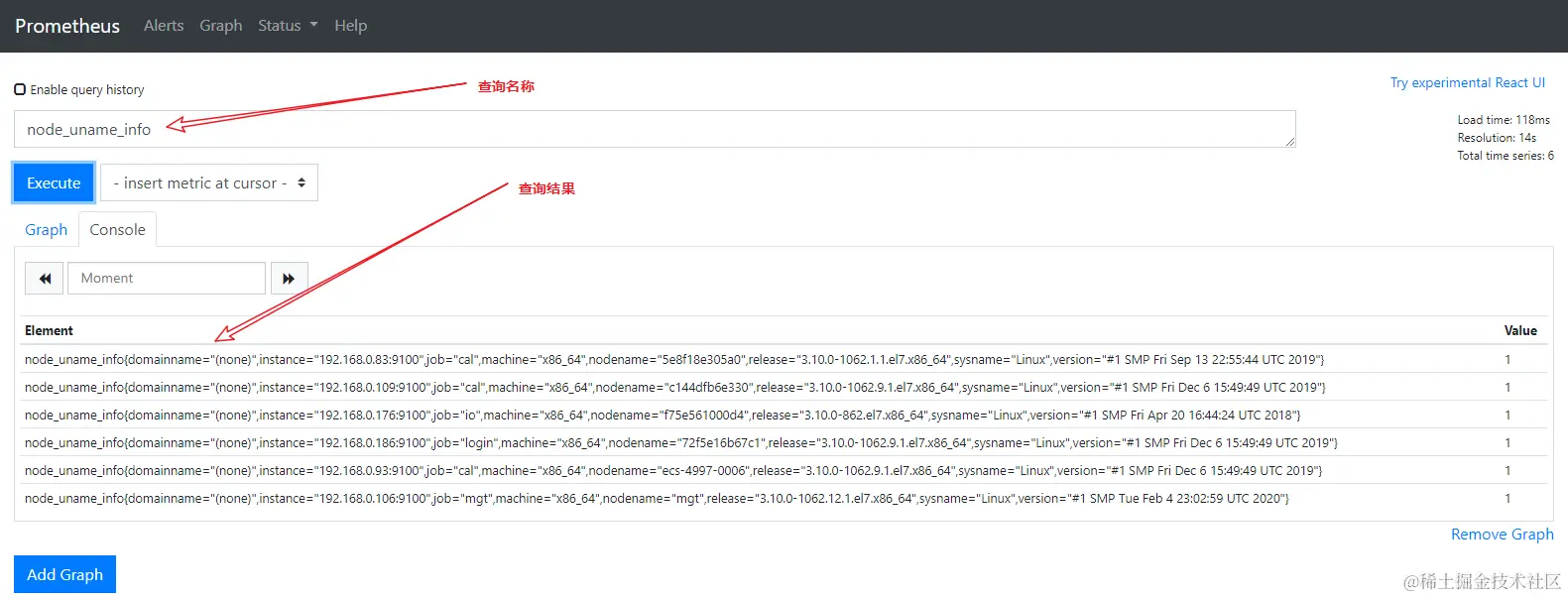Click the Load time: 118ms stat
The height and width of the screenshot is (598, 1568).
1504,120
